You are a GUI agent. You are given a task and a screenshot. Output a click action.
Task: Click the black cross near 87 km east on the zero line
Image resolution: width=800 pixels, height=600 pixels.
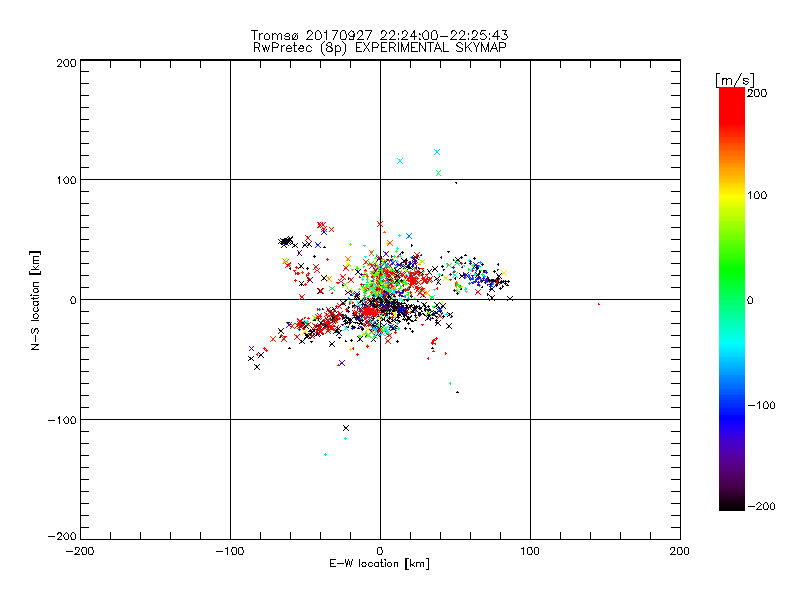click(510, 298)
